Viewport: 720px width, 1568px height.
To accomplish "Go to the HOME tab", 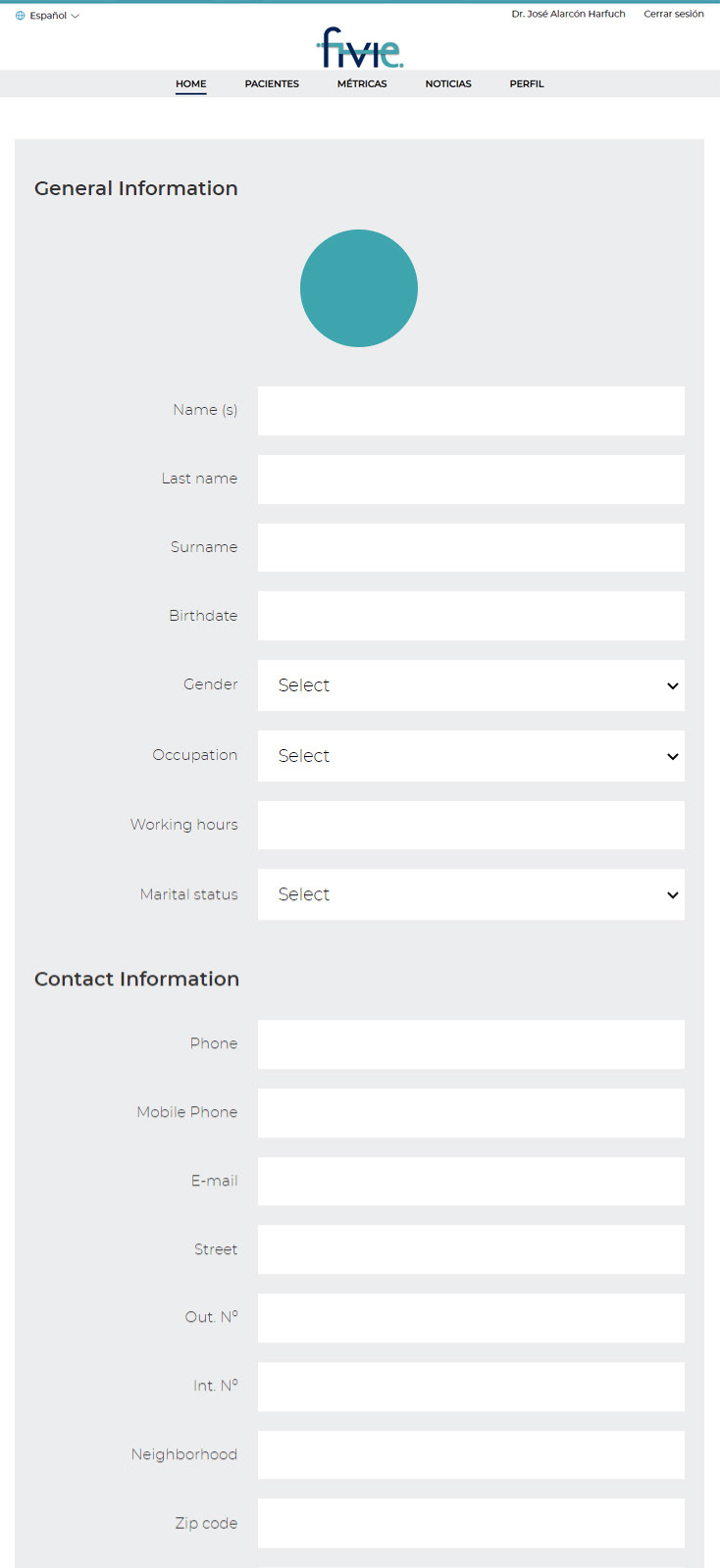I will pos(191,84).
